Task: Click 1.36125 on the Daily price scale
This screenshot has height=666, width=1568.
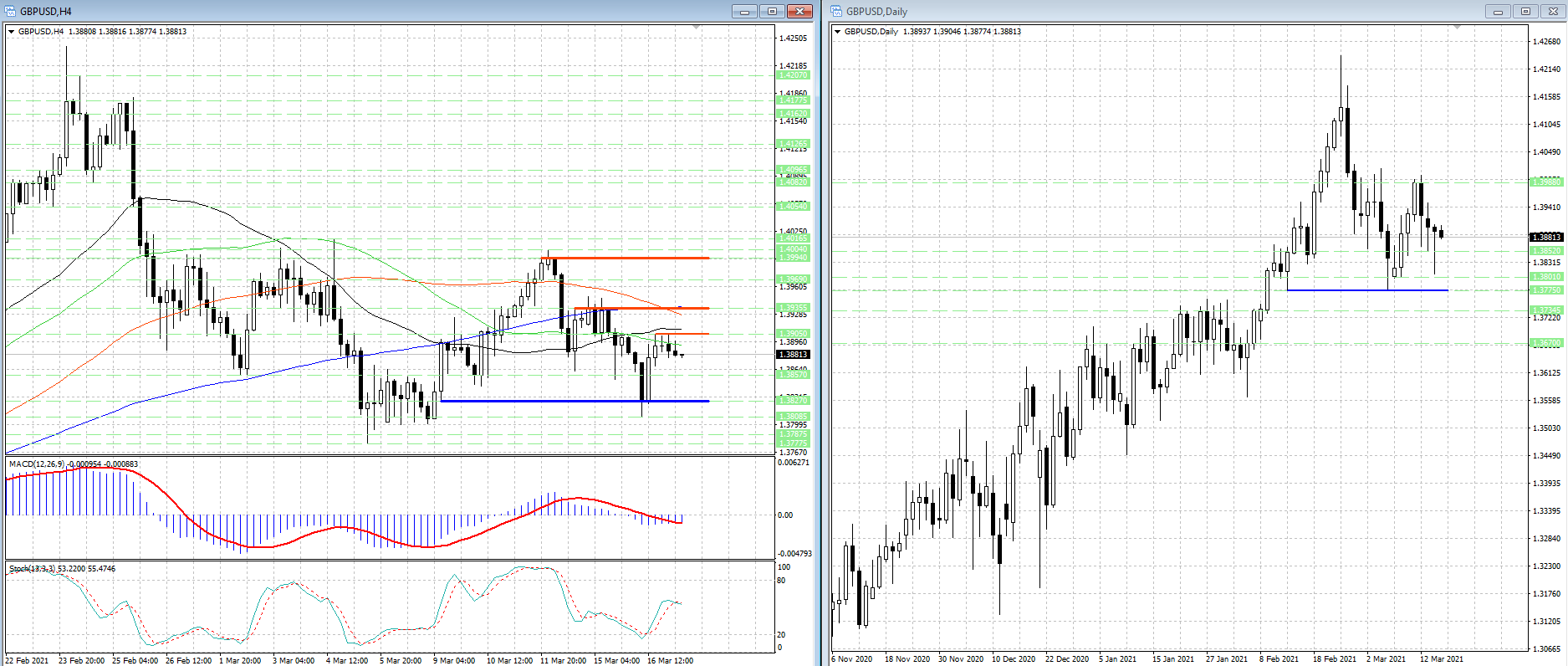Action: coord(1546,373)
